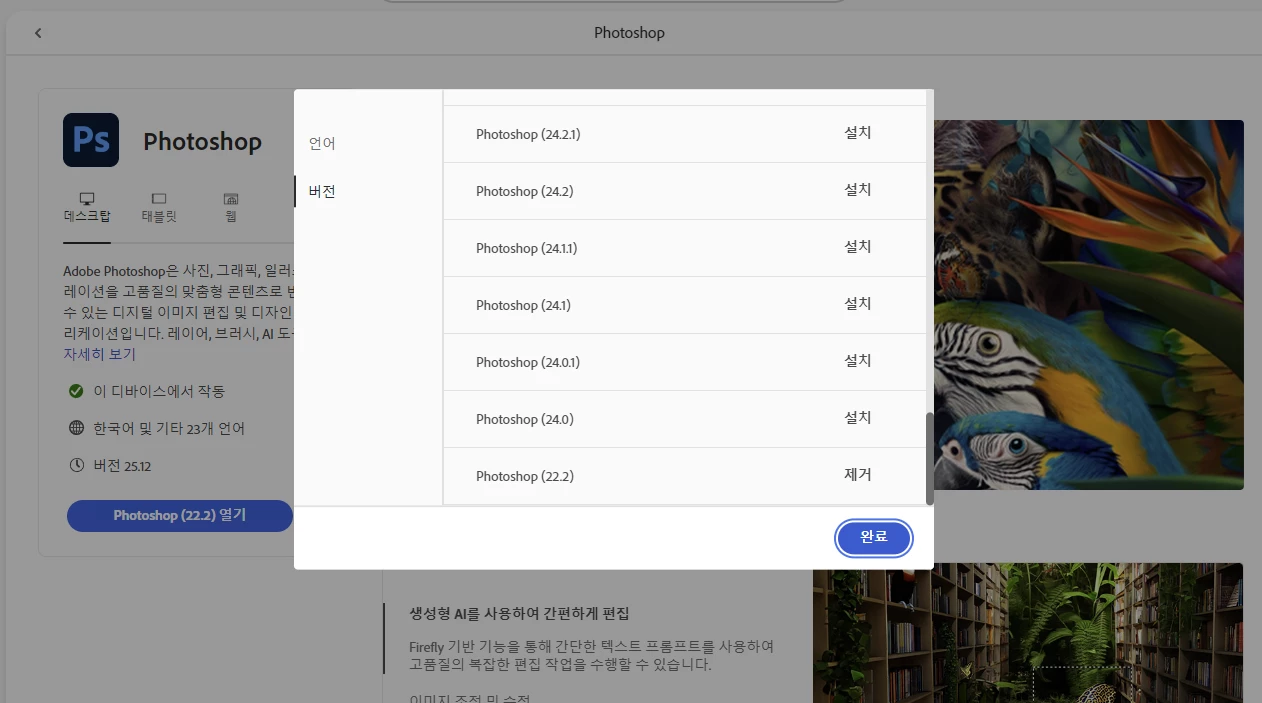Viewport: 1262px width, 703px height.
Task: Install Photoshop (24.1.1) with 설치
Action: coord(858,246)
